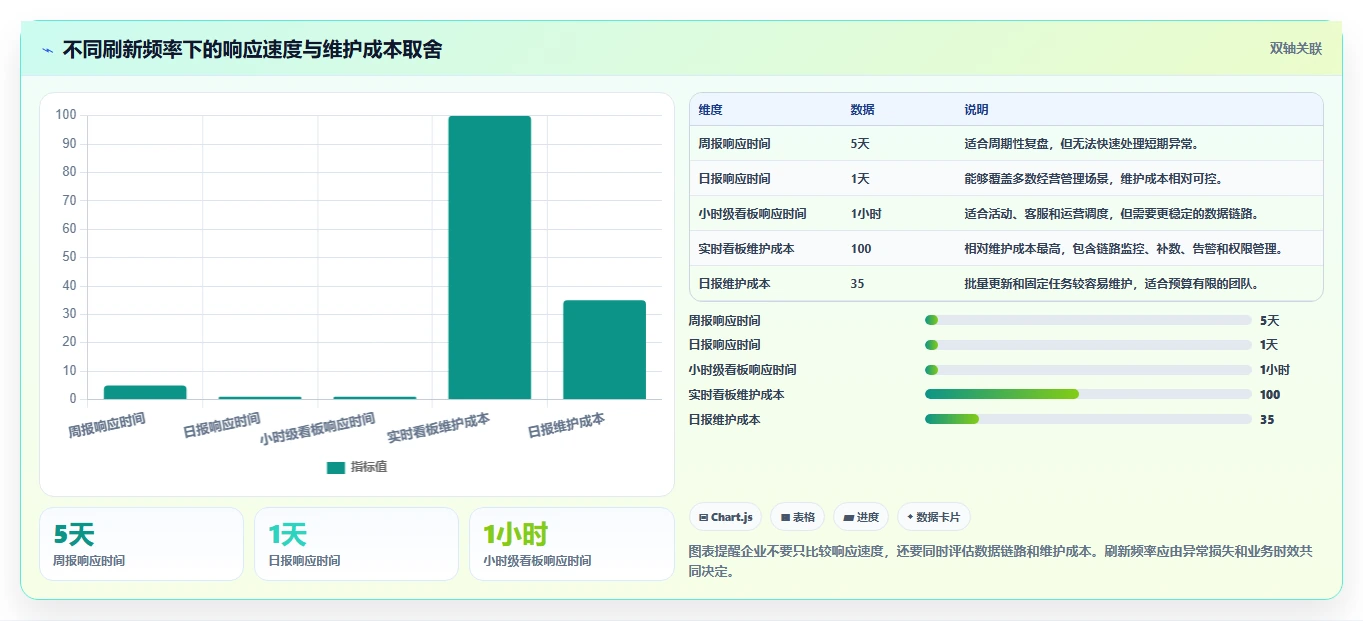Select the Chart.js tag
This screenshot has width=1363, height=621.
pos(726,517)
